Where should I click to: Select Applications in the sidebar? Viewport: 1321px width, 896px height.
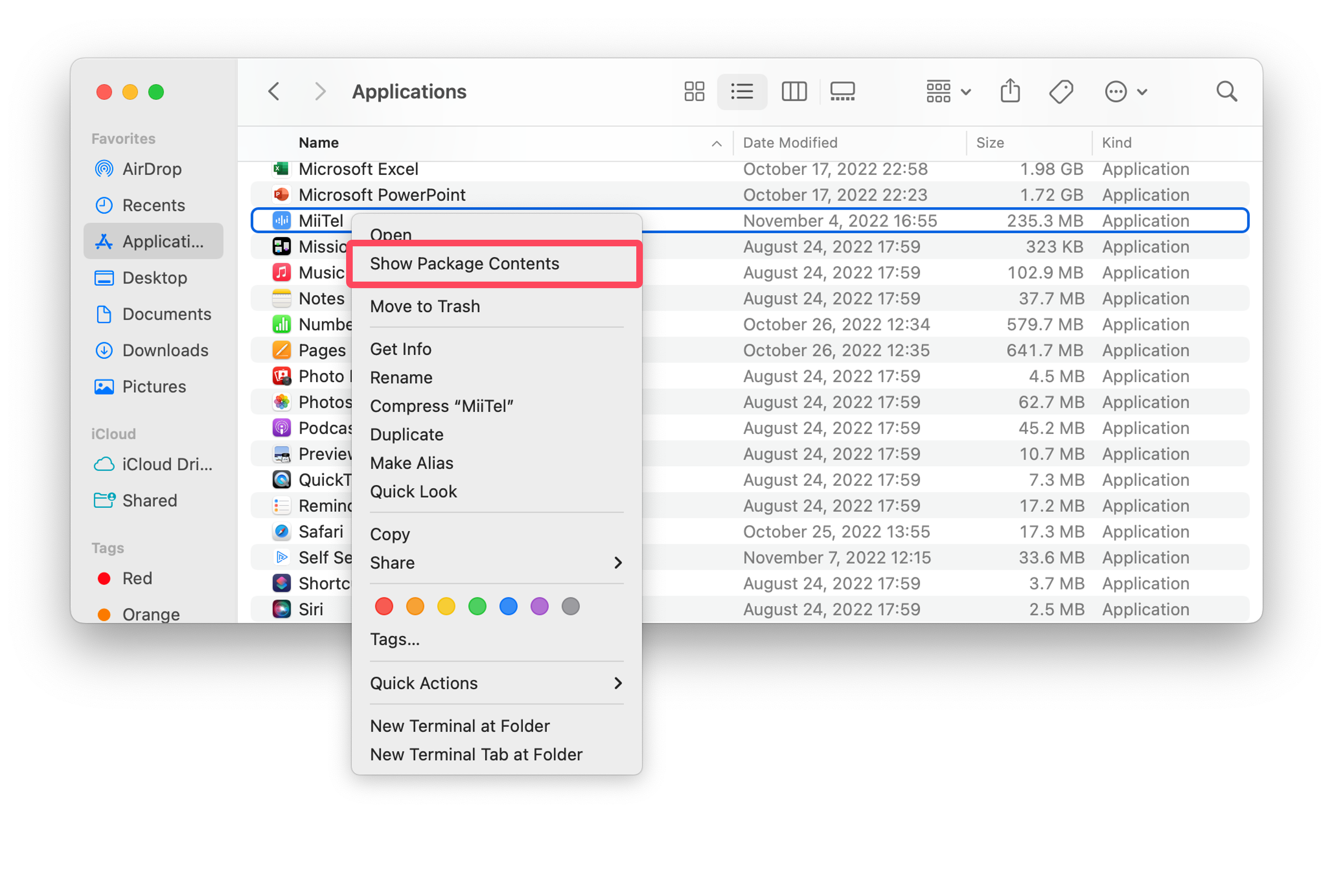(153, 242)
